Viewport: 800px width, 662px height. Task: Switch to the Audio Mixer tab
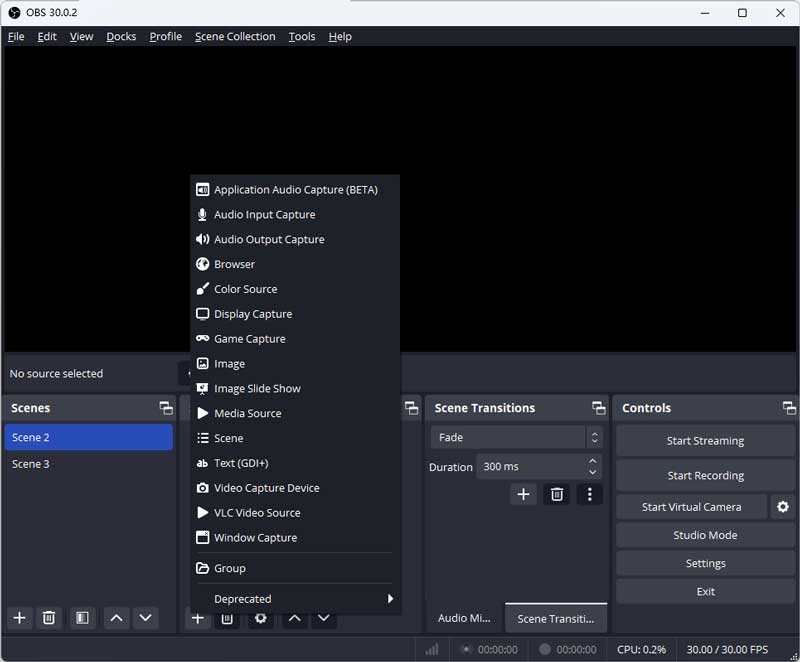465,618
